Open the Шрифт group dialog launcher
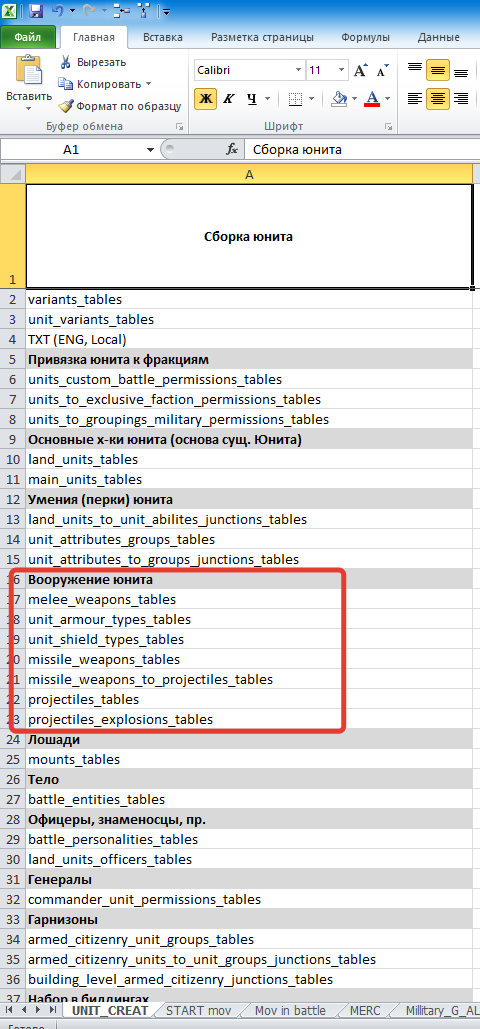 click(388, 126)
